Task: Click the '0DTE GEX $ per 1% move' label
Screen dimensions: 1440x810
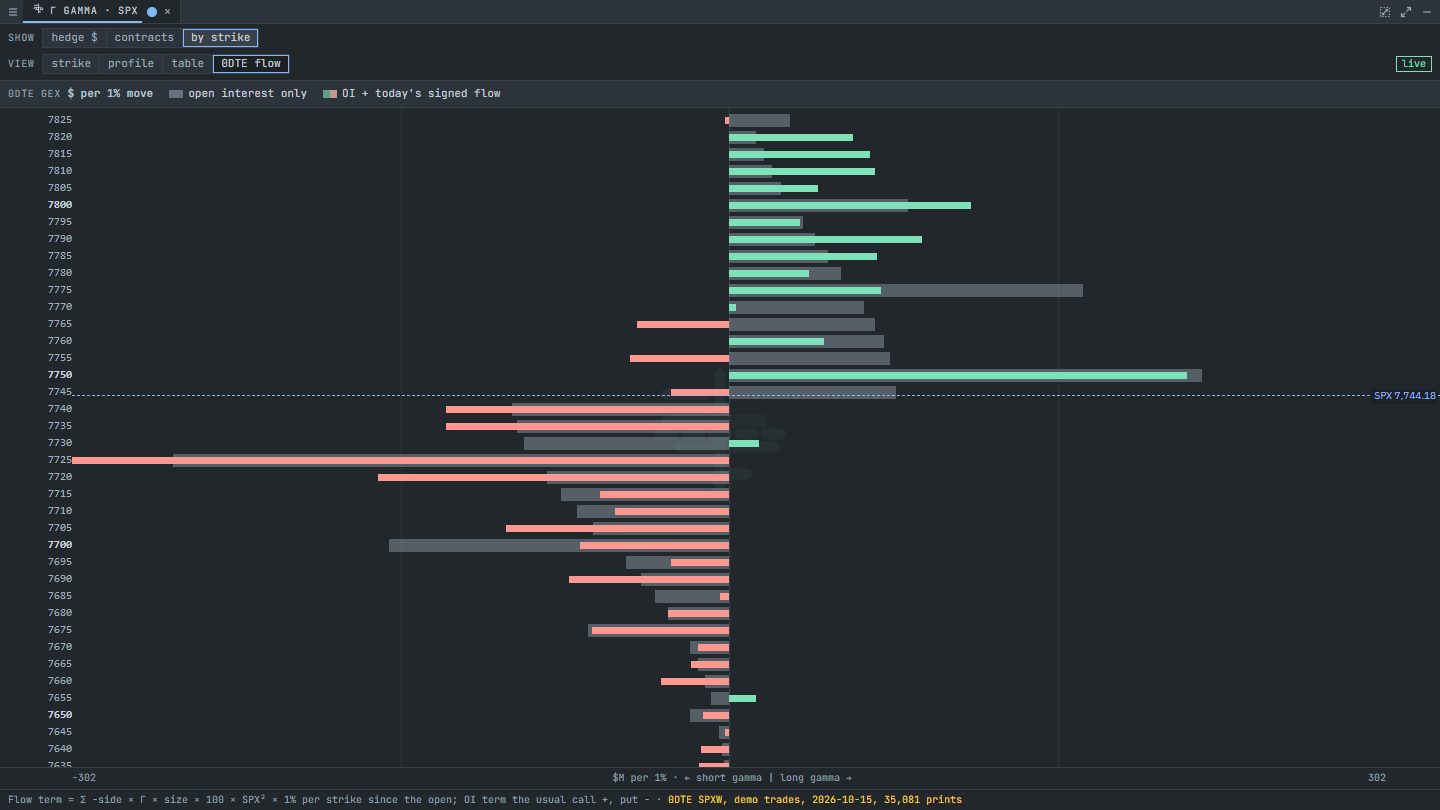Action: (x=80, y=94)
